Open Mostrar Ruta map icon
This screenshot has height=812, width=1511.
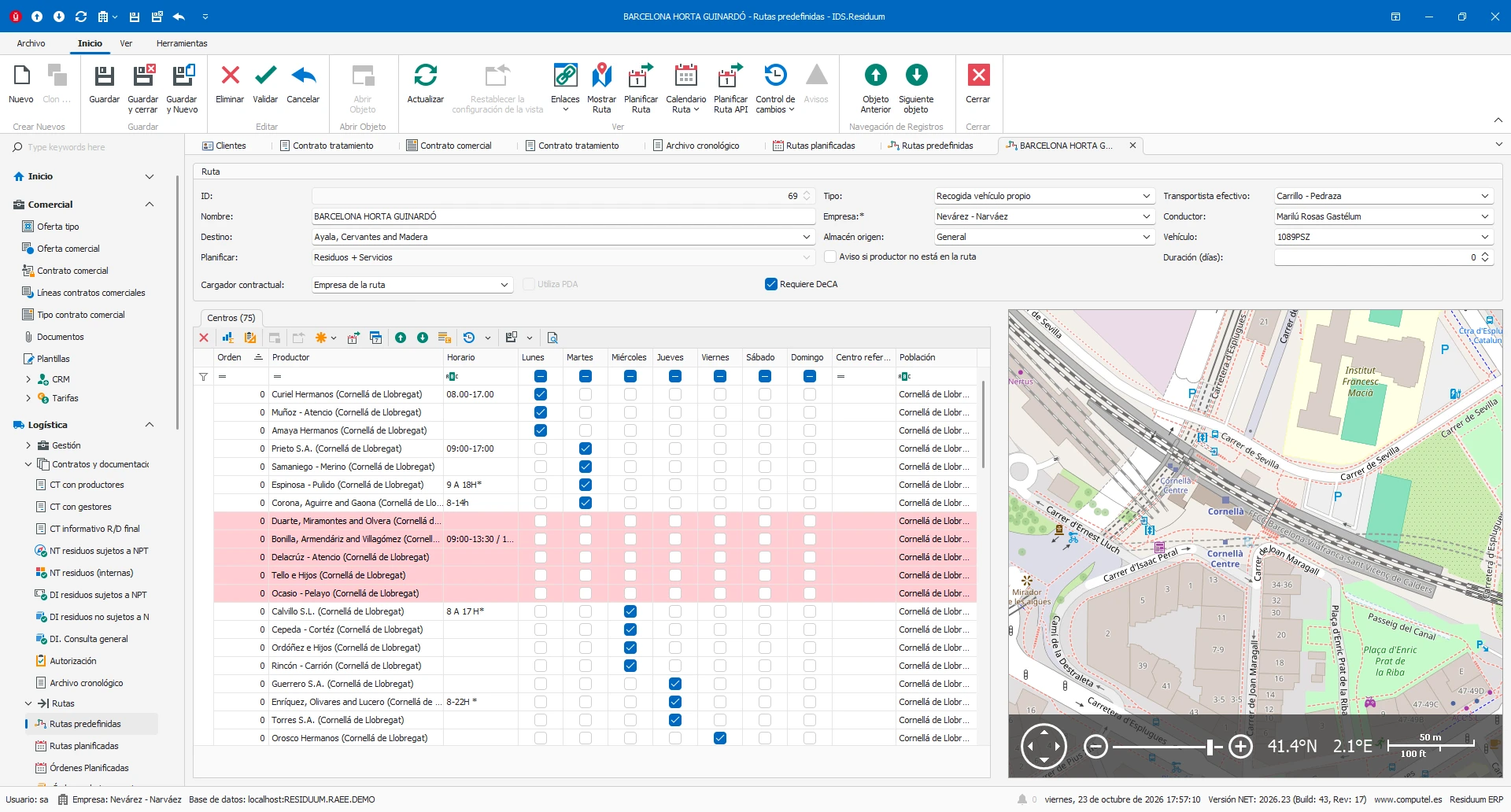pos(601,88)
